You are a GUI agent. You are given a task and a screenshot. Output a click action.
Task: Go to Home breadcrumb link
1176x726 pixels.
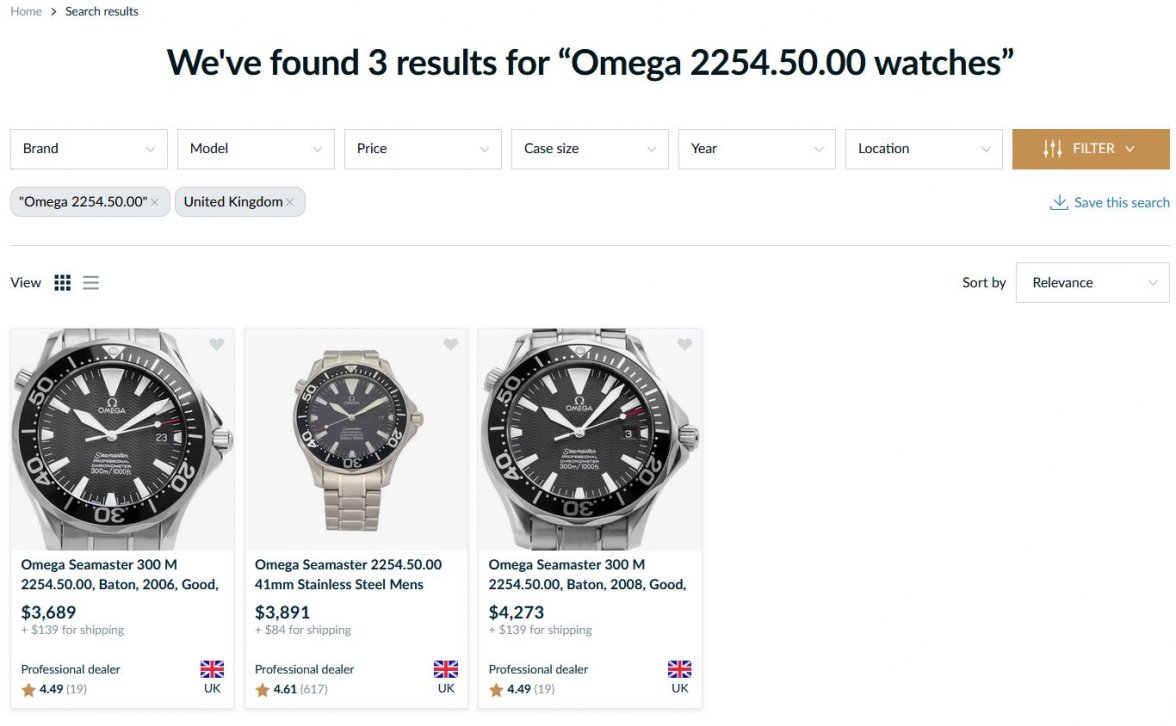pyautogui.click(x=26, y=12)
